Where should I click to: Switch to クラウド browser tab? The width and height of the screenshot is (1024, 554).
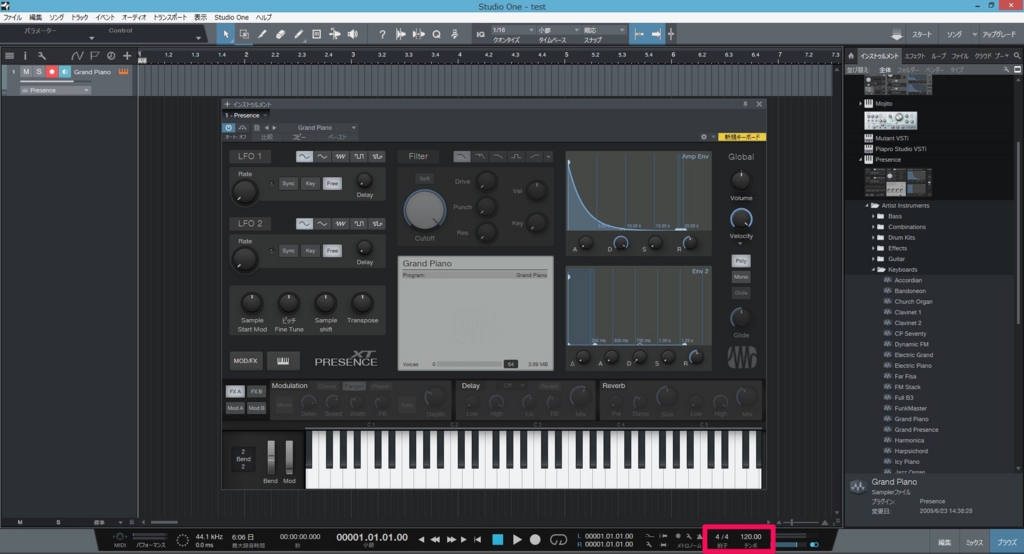point(983,56)
